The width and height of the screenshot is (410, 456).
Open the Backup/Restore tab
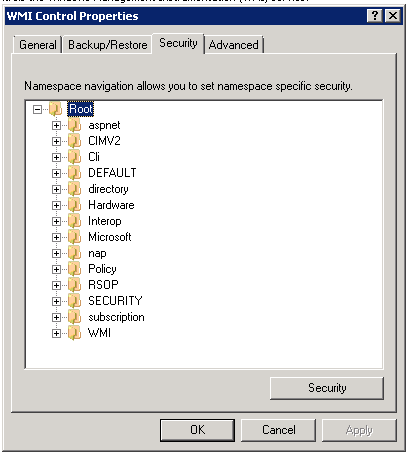pos(108,45)
